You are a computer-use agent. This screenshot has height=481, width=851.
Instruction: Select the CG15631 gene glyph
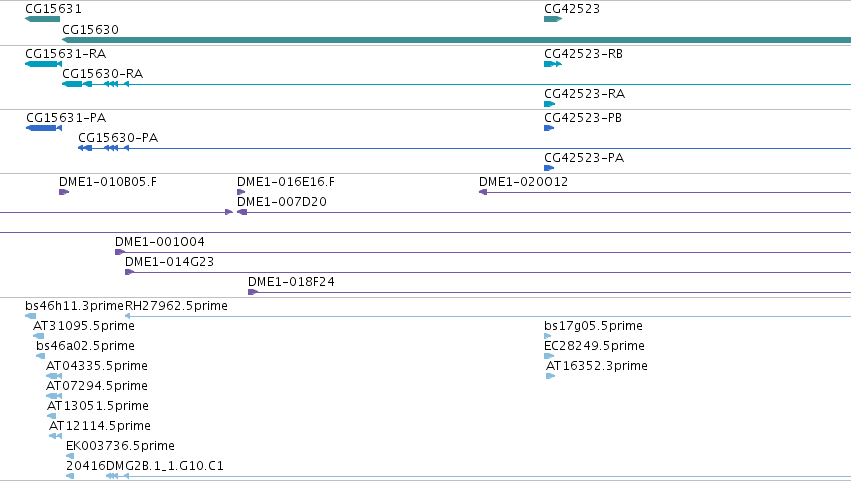[42, 19]
